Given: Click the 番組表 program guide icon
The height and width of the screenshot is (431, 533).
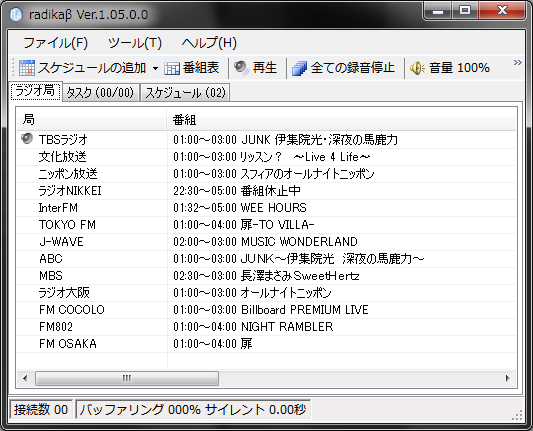Looking at the screenshot, I should [172, 68].
